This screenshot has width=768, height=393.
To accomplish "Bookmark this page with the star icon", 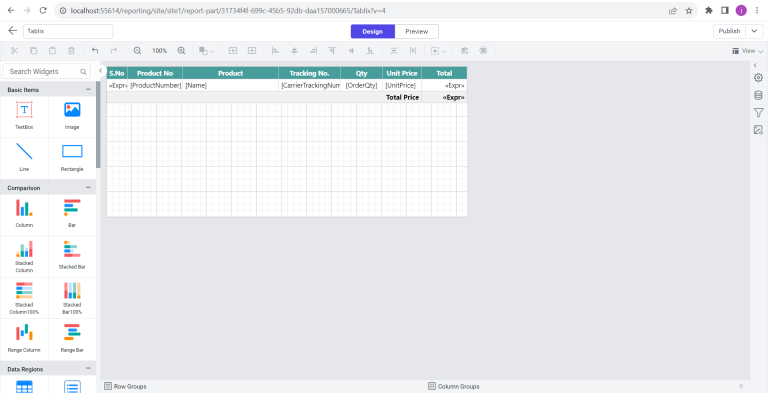I will pos(689,10).
